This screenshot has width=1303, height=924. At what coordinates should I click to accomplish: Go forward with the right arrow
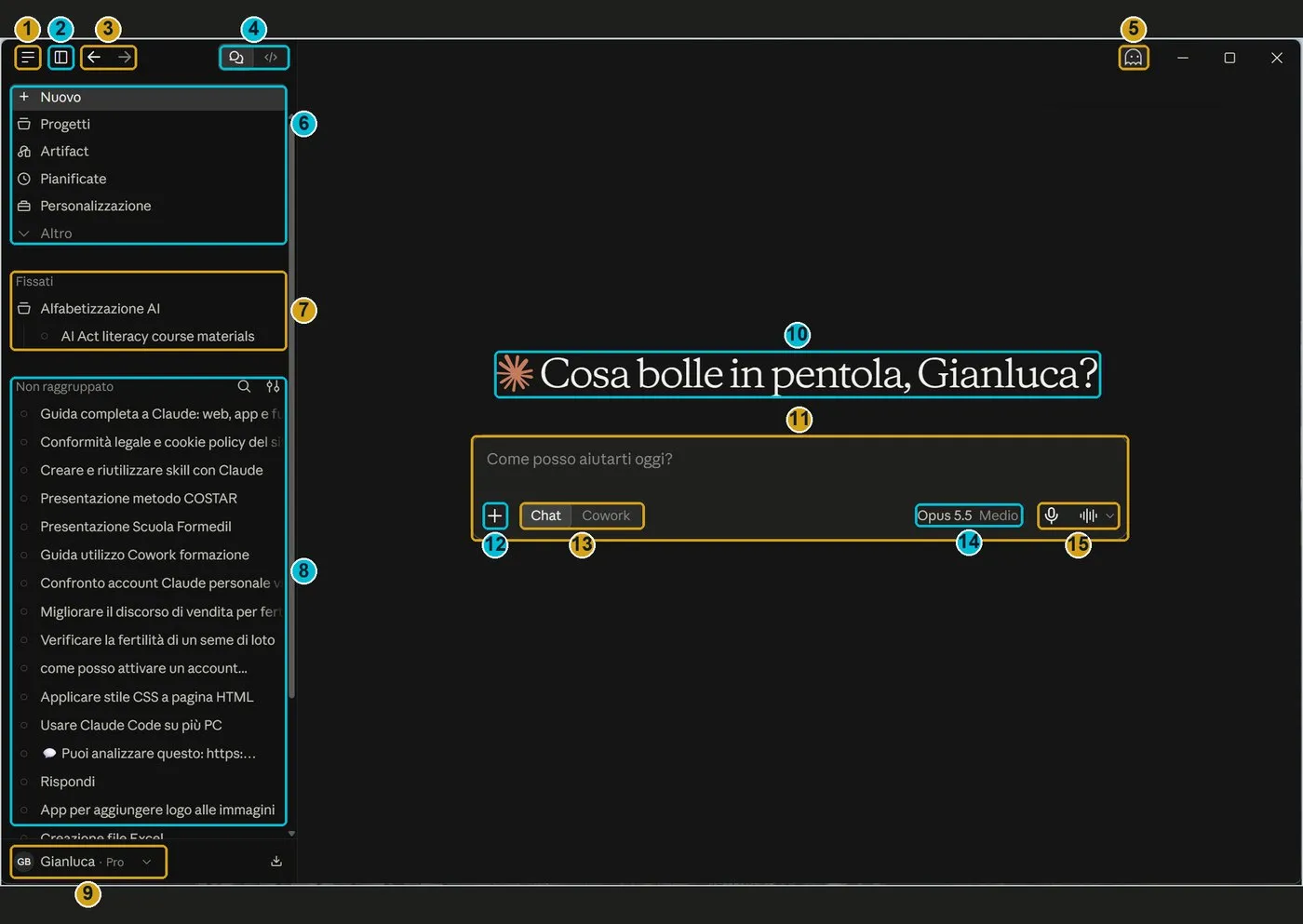125,58
